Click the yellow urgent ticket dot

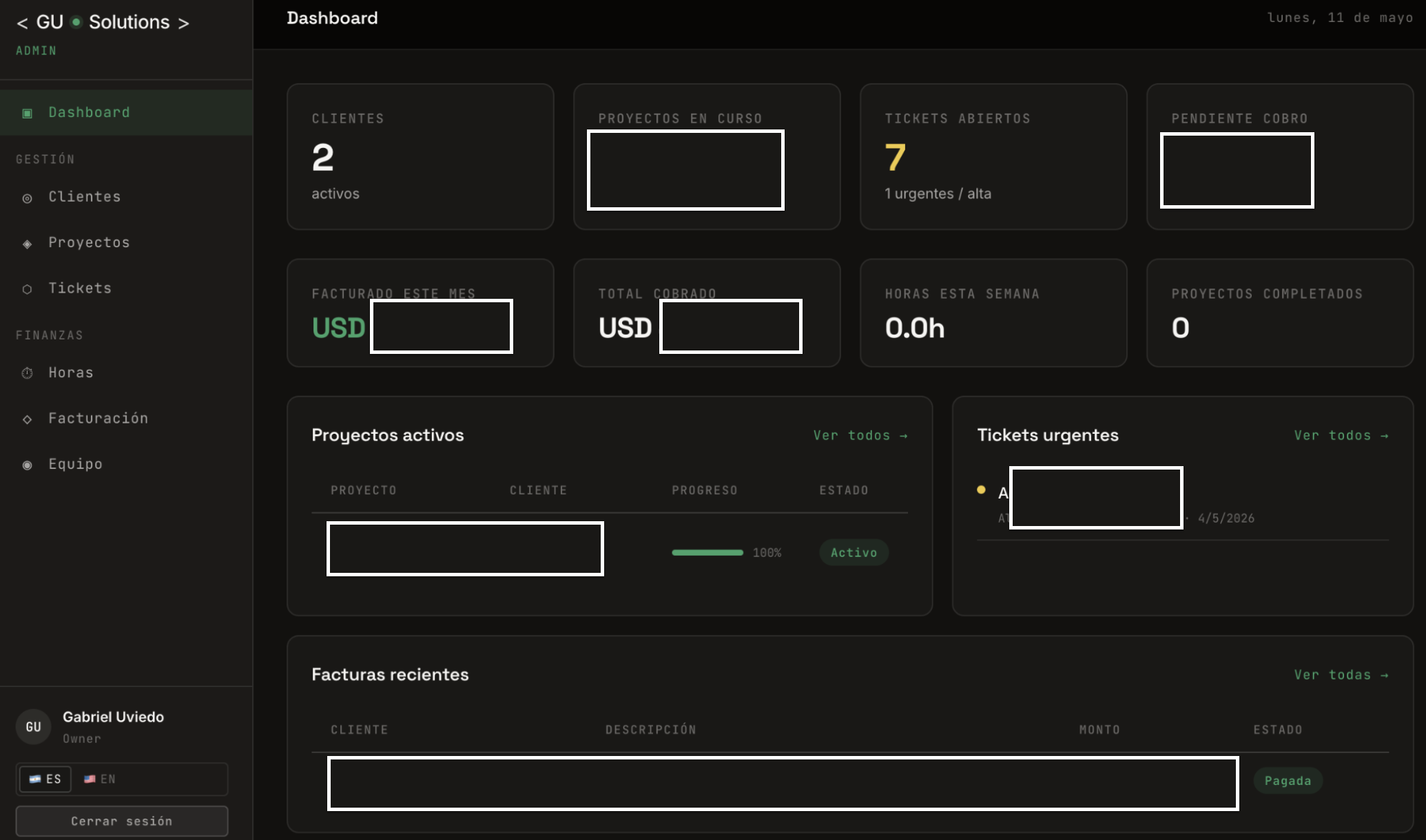pos(981,490)
